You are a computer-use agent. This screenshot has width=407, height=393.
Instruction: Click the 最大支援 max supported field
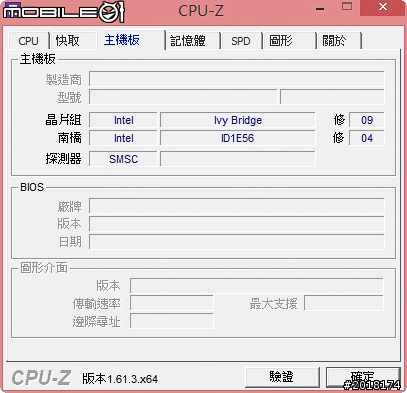pyautogui.click(x=344, y=303)
